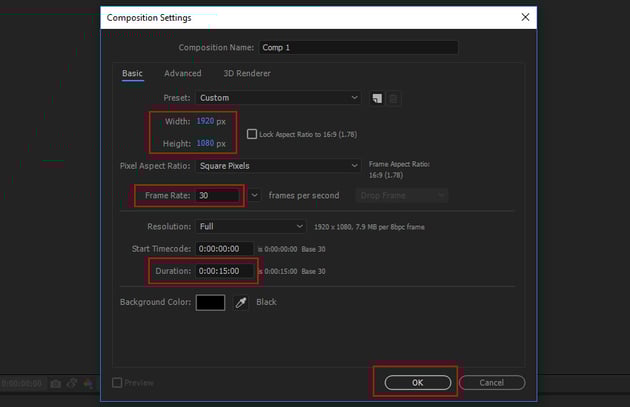Image resolution: width=630 pixels, height=407 pixels.
Task: Click the snapshot camera icon in bottom bar
Action: 56,383
